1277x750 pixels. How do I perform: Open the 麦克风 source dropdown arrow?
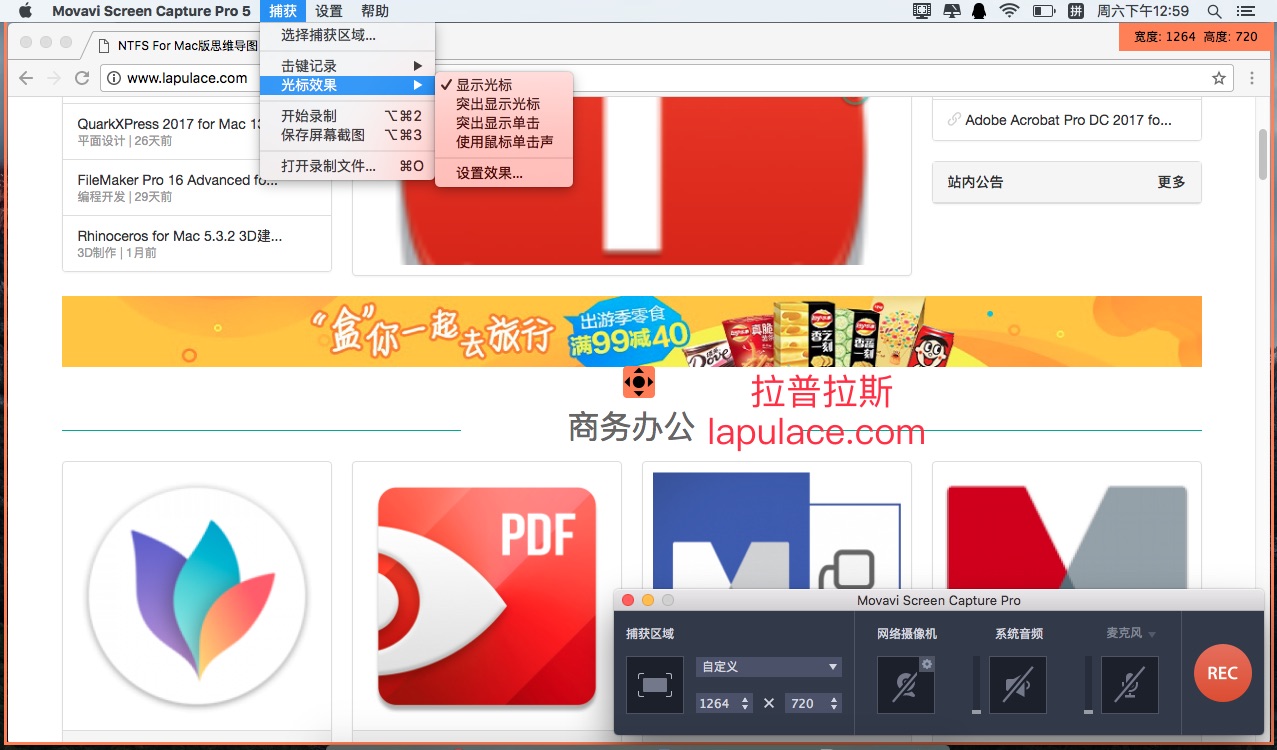point(1152,634)
